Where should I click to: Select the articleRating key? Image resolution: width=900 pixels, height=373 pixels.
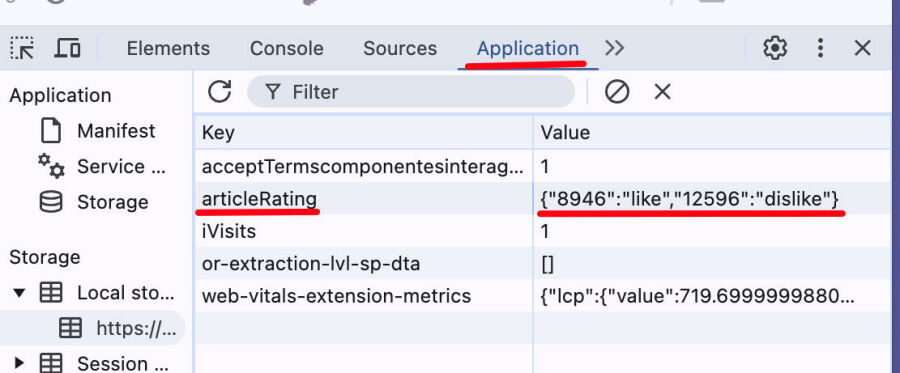259,199
